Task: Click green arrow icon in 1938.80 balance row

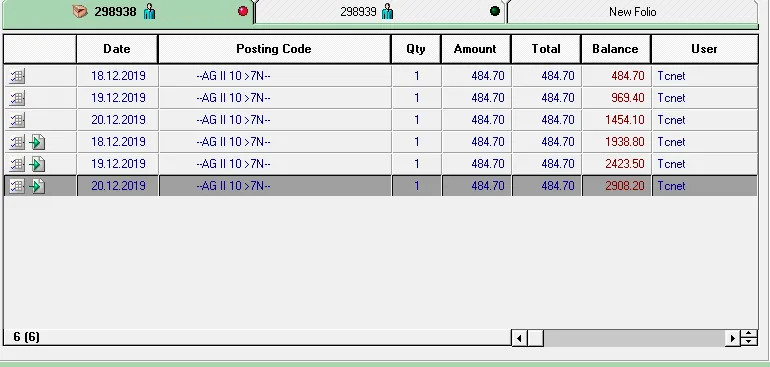Action: (x=37, y=142)
